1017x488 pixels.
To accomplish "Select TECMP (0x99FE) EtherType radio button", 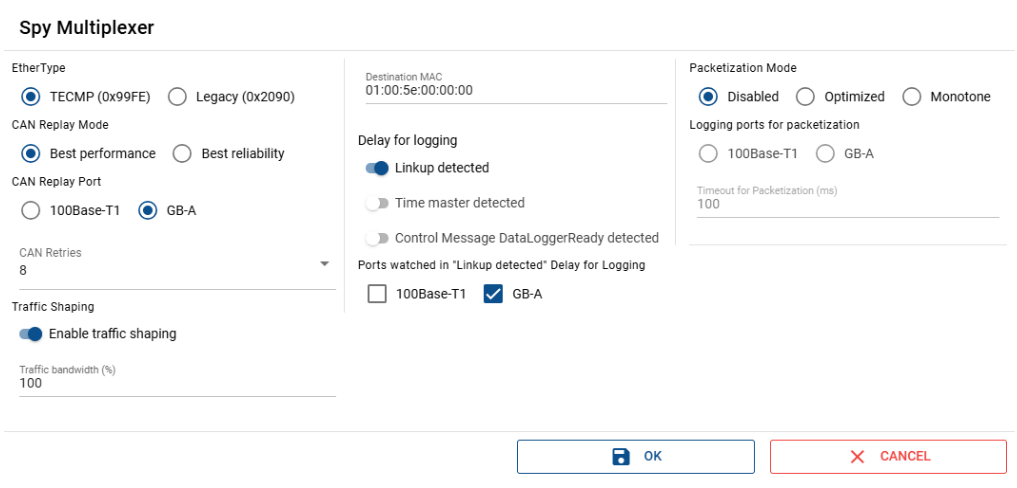I will [x=31, y=97].
